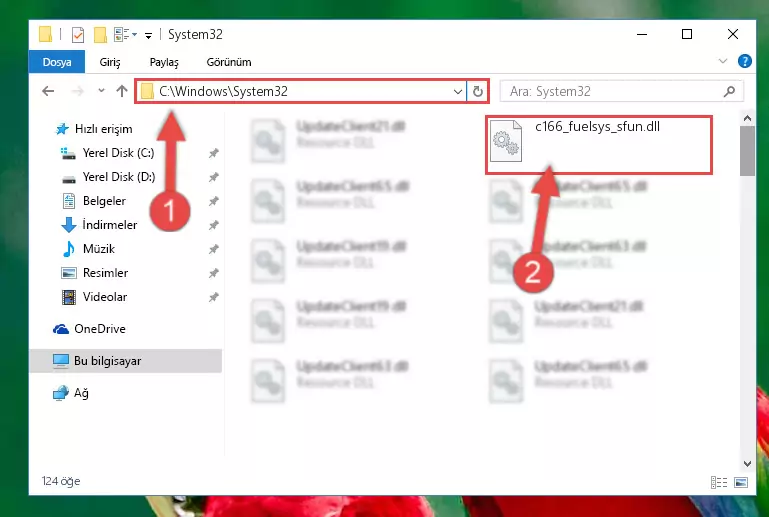Open İndirmeler folder in sidebar

point(99,225)
